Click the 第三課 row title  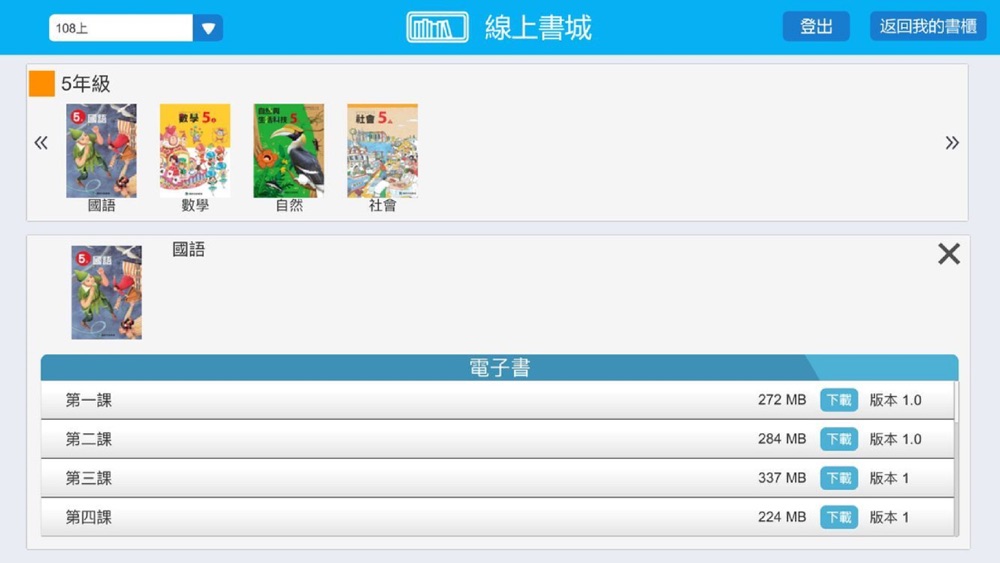pyautogui.click(x=89, y=478)
